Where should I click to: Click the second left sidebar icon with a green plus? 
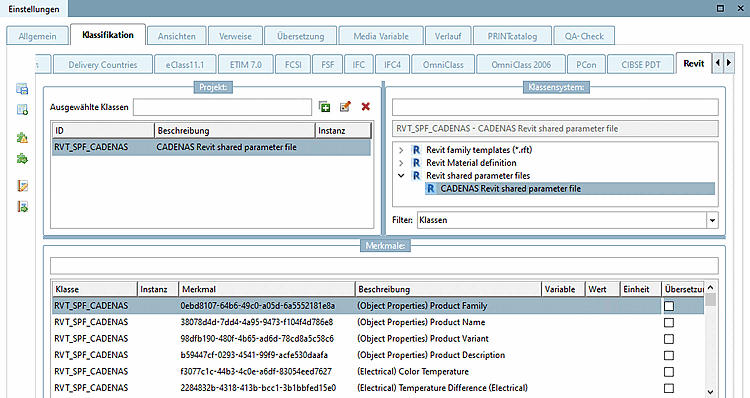pyautogui.click(x=22, y=110)
